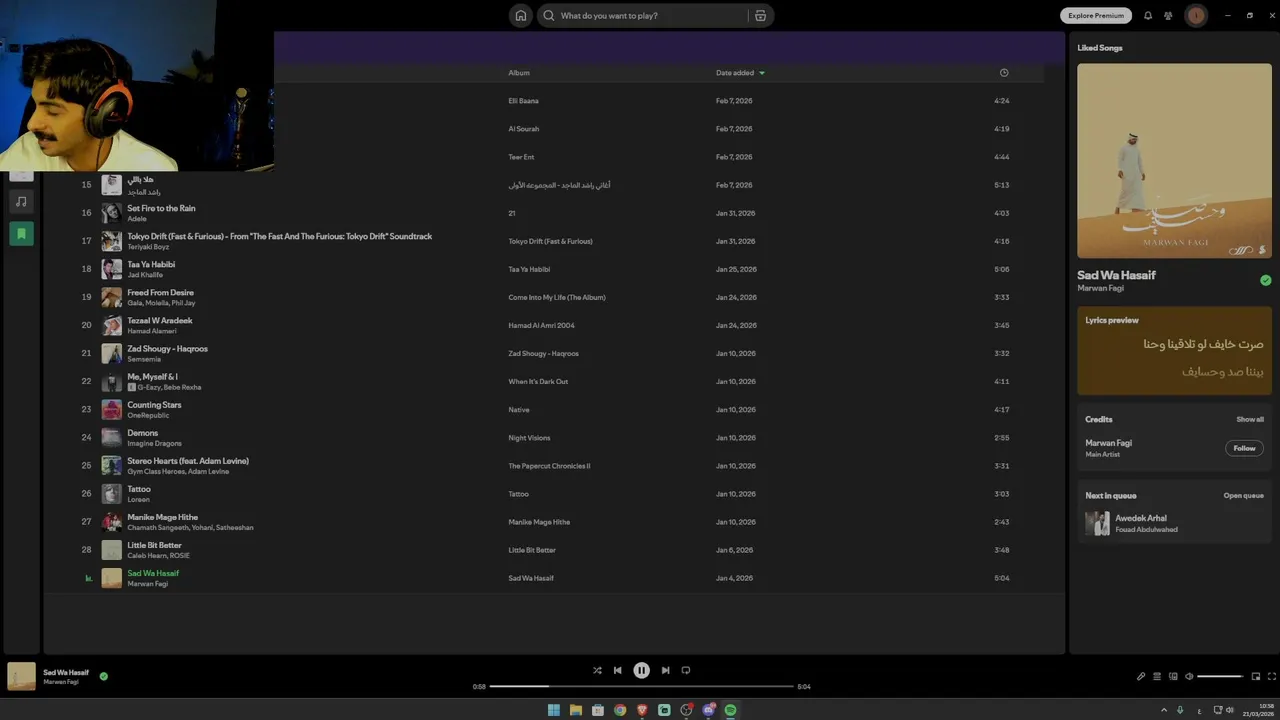Skip to next track
The image size is (1280, 720).
click(x=665, y=670)
